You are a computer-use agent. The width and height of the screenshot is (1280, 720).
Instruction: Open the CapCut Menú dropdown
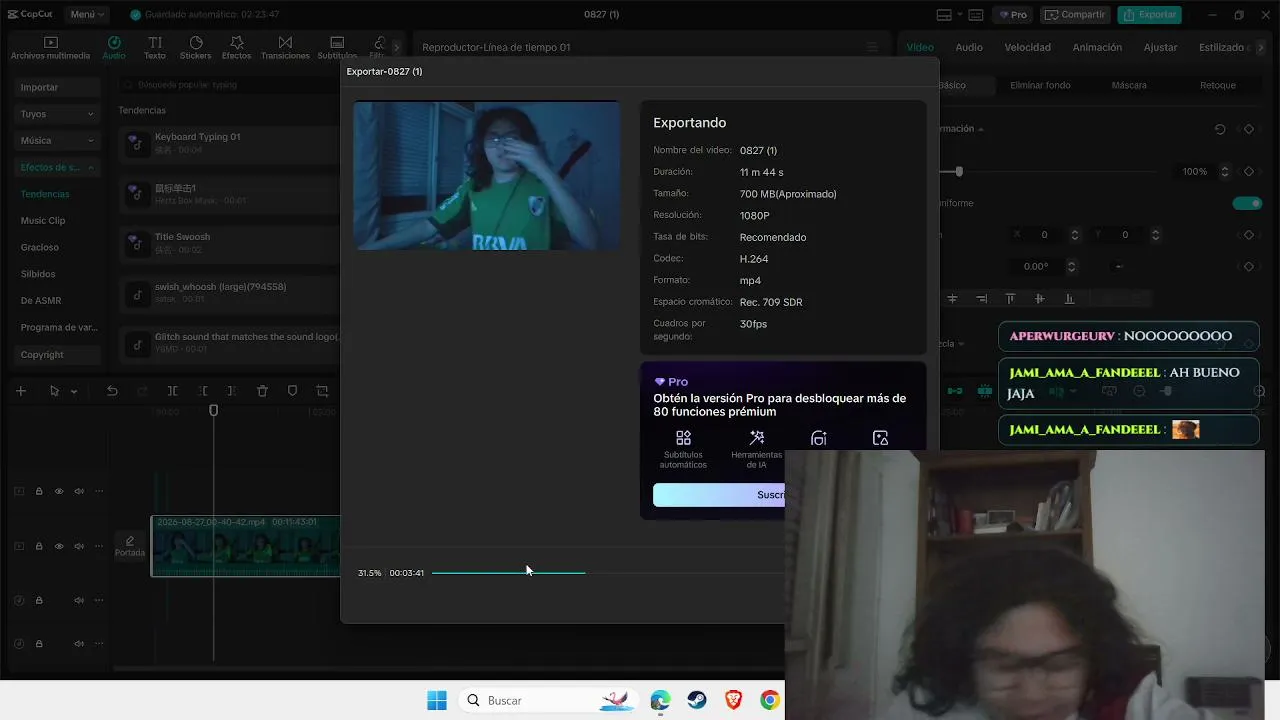pos(88,15)
